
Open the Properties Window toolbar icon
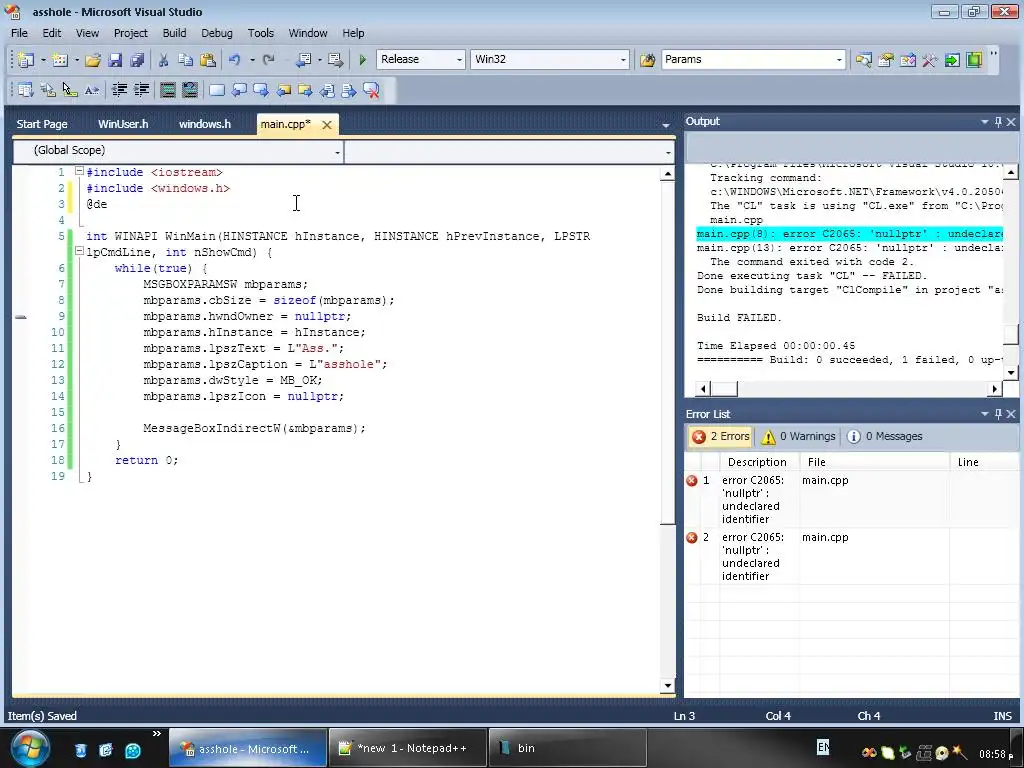tap(886, 60)
